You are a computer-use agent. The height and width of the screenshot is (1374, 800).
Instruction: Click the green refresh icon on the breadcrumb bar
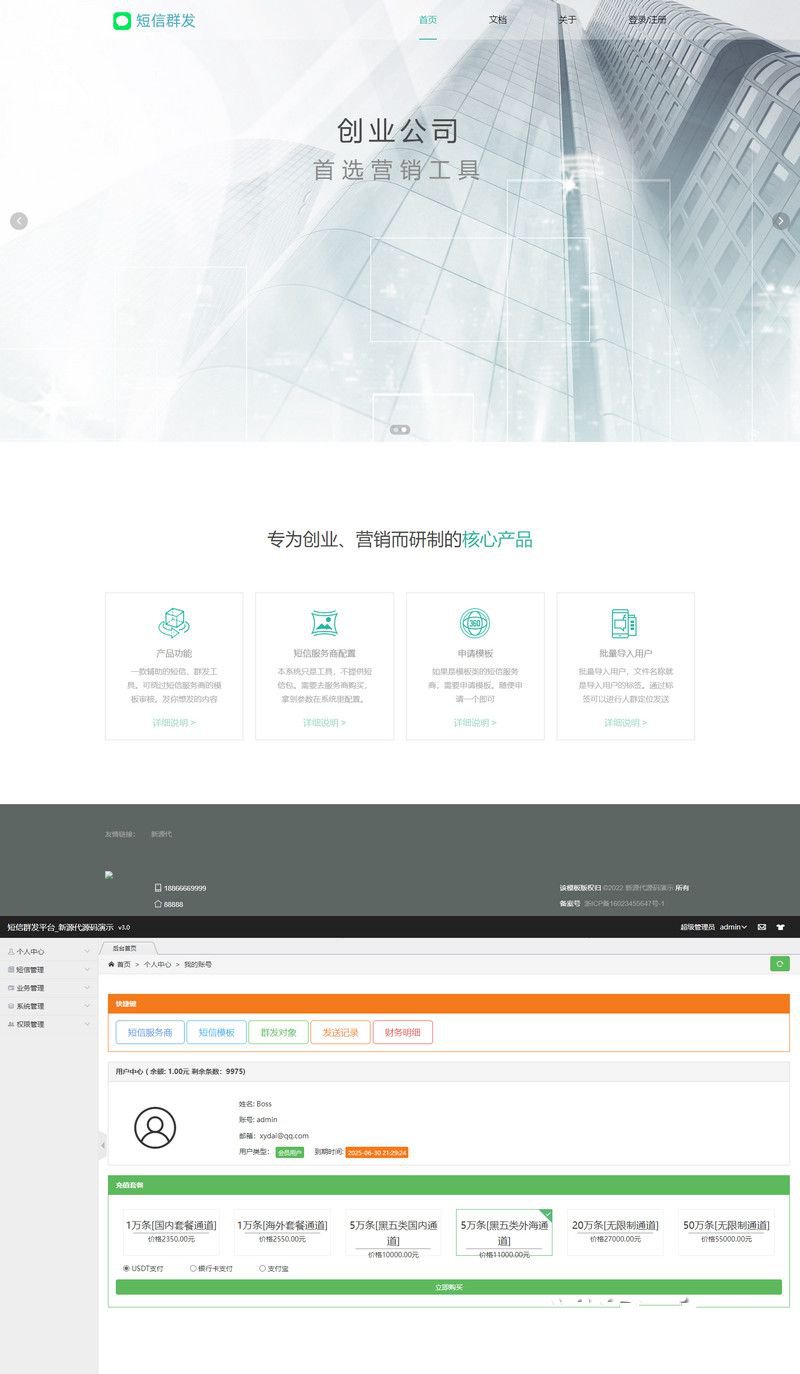tap(779, 964)
